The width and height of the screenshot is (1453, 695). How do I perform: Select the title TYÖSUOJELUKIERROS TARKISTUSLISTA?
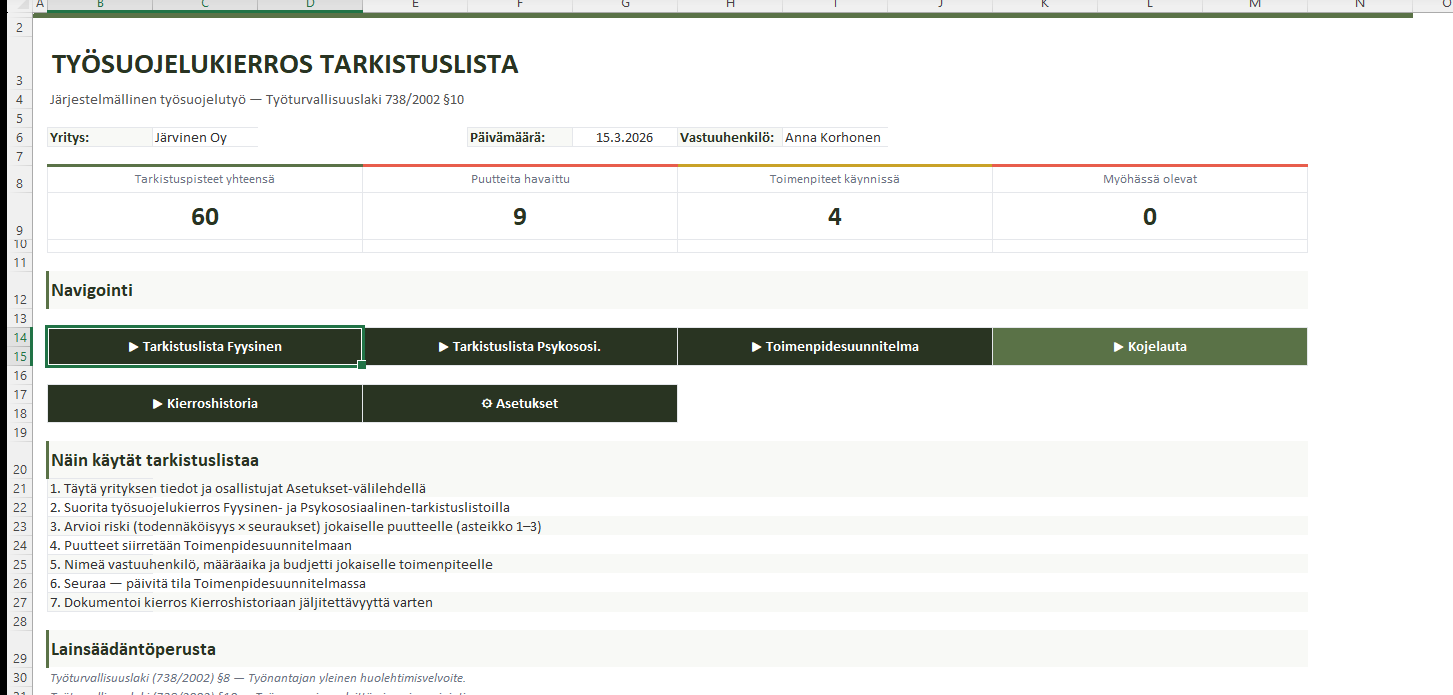(x=285, y=65)
